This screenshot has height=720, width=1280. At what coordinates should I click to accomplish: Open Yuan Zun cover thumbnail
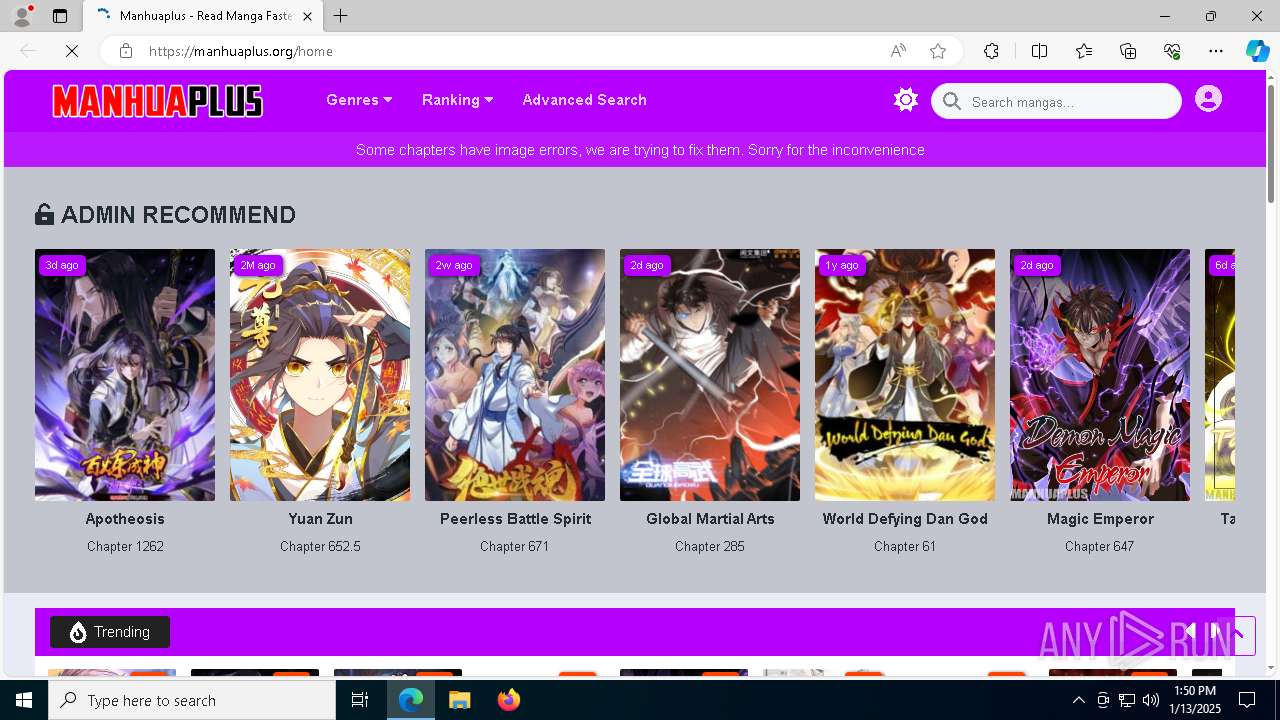click(320, 375)
